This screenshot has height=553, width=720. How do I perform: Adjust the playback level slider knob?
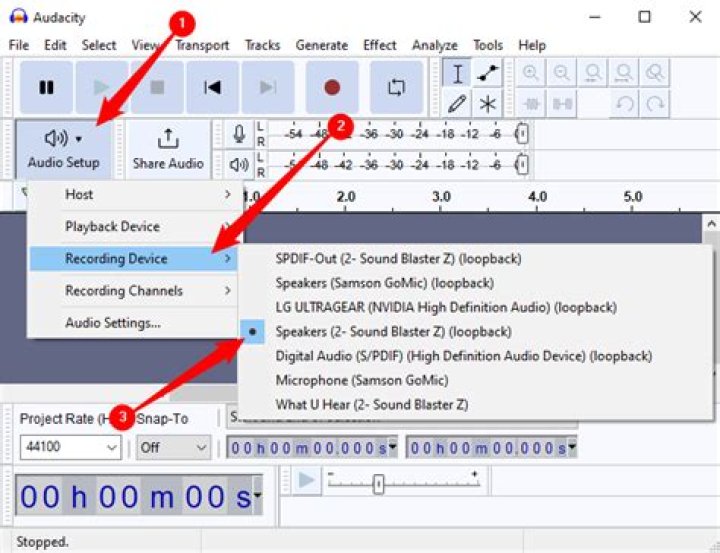coord(522,164)
